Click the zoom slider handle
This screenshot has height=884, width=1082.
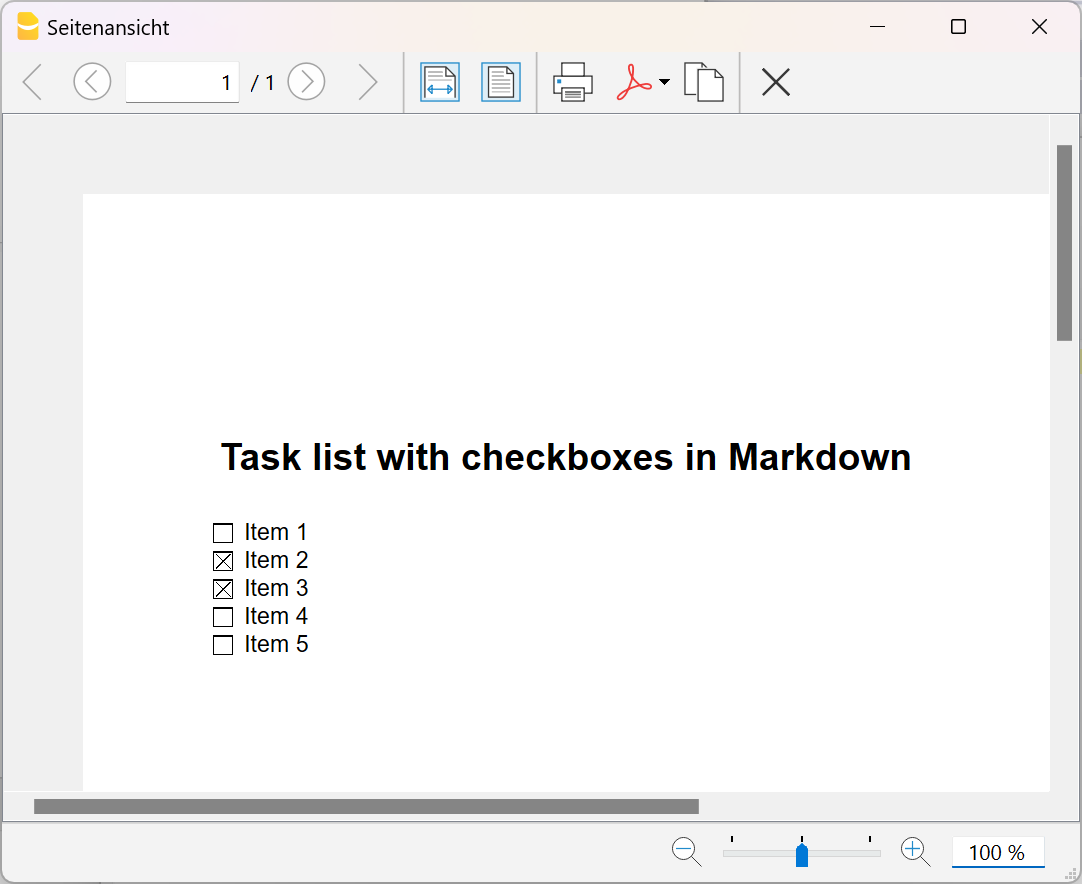click(x=801, y=853)
